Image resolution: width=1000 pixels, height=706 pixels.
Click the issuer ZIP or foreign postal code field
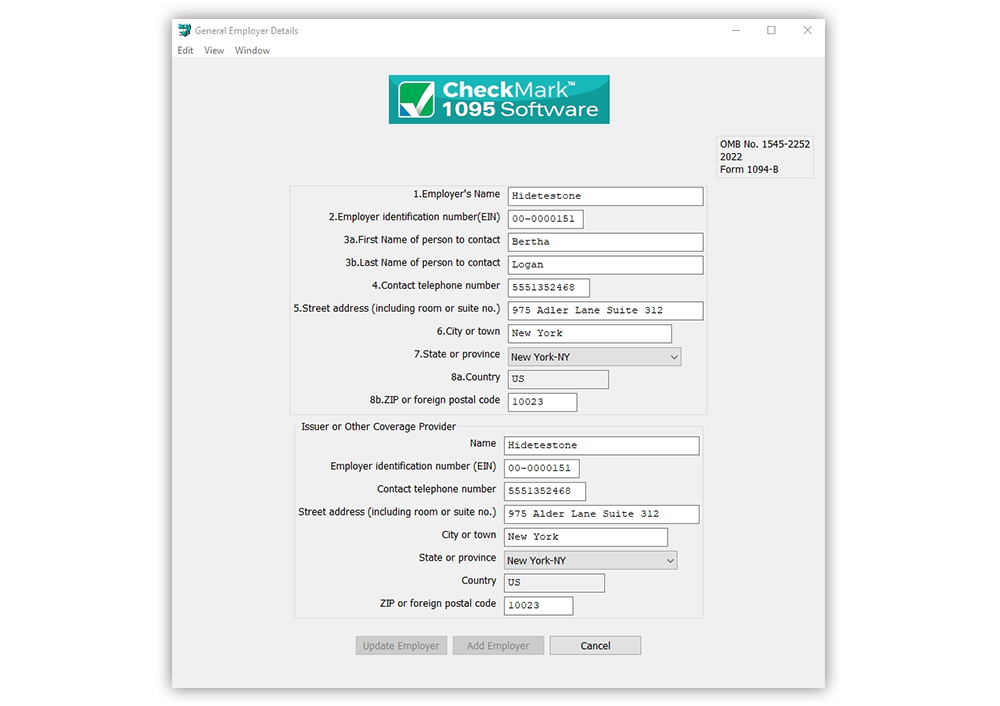coord(538,605)
